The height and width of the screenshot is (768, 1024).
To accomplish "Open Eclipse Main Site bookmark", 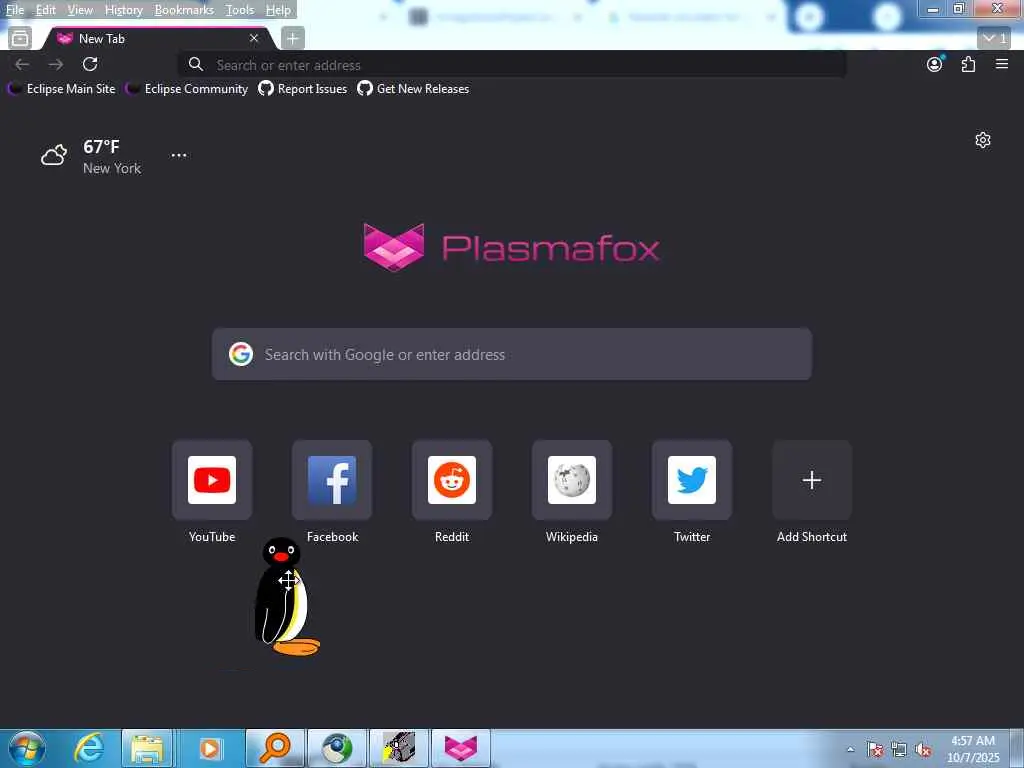I will [x=62, y=89].
